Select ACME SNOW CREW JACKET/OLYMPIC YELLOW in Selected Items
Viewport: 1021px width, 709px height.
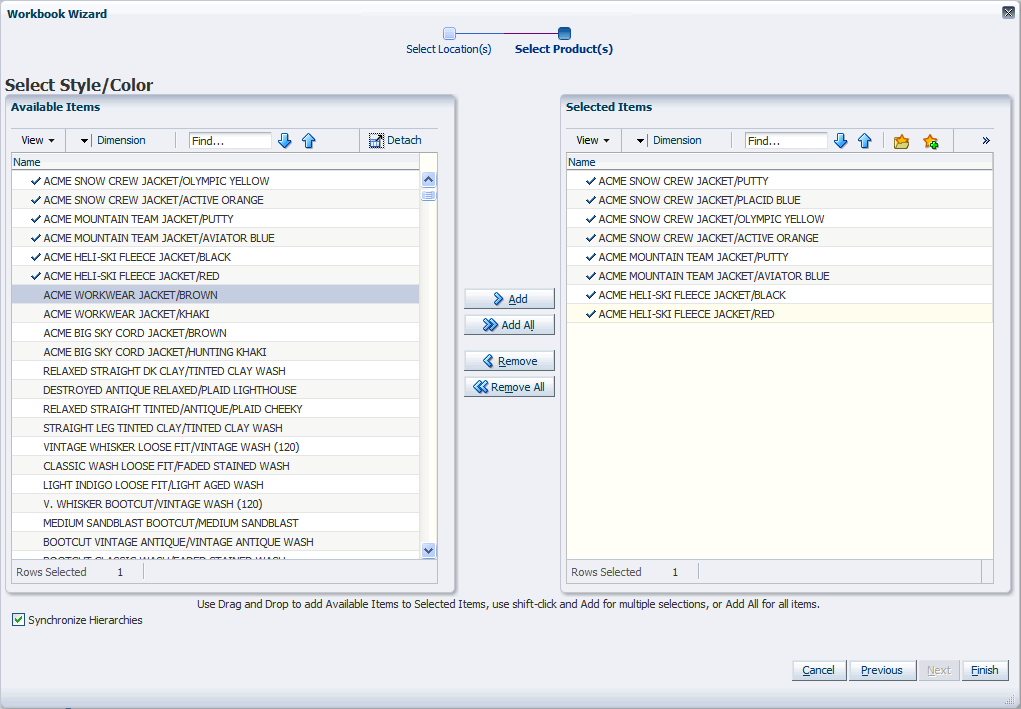779,219
